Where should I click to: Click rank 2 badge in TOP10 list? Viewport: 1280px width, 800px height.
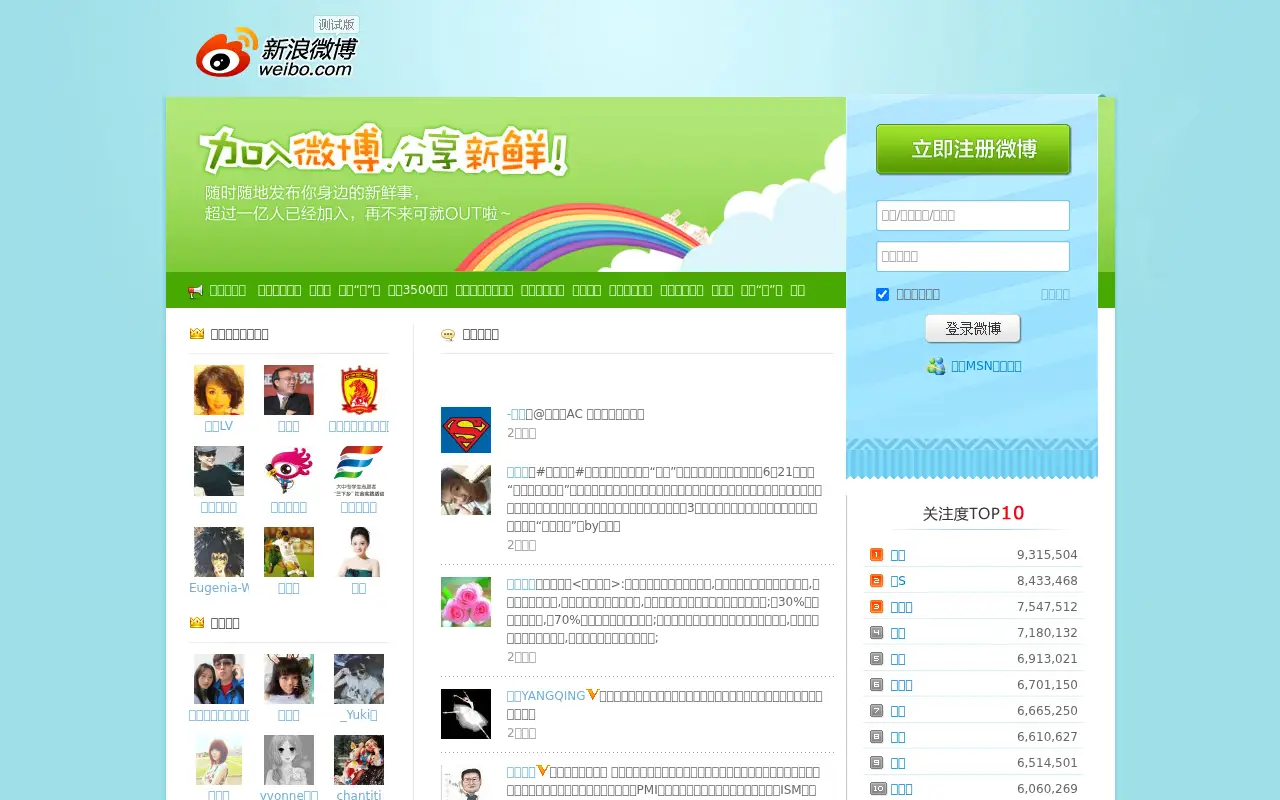pyautogui.click(x=876, y=581)
